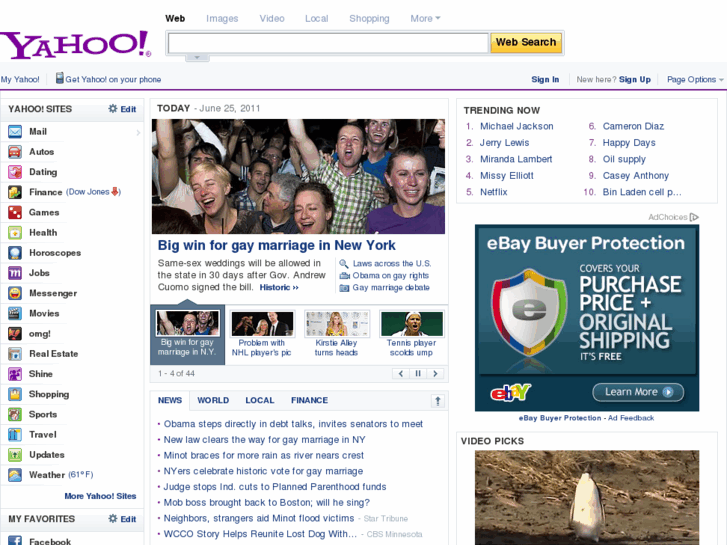
Task: Click the AdChoices icon
Action: pos(694,217)
